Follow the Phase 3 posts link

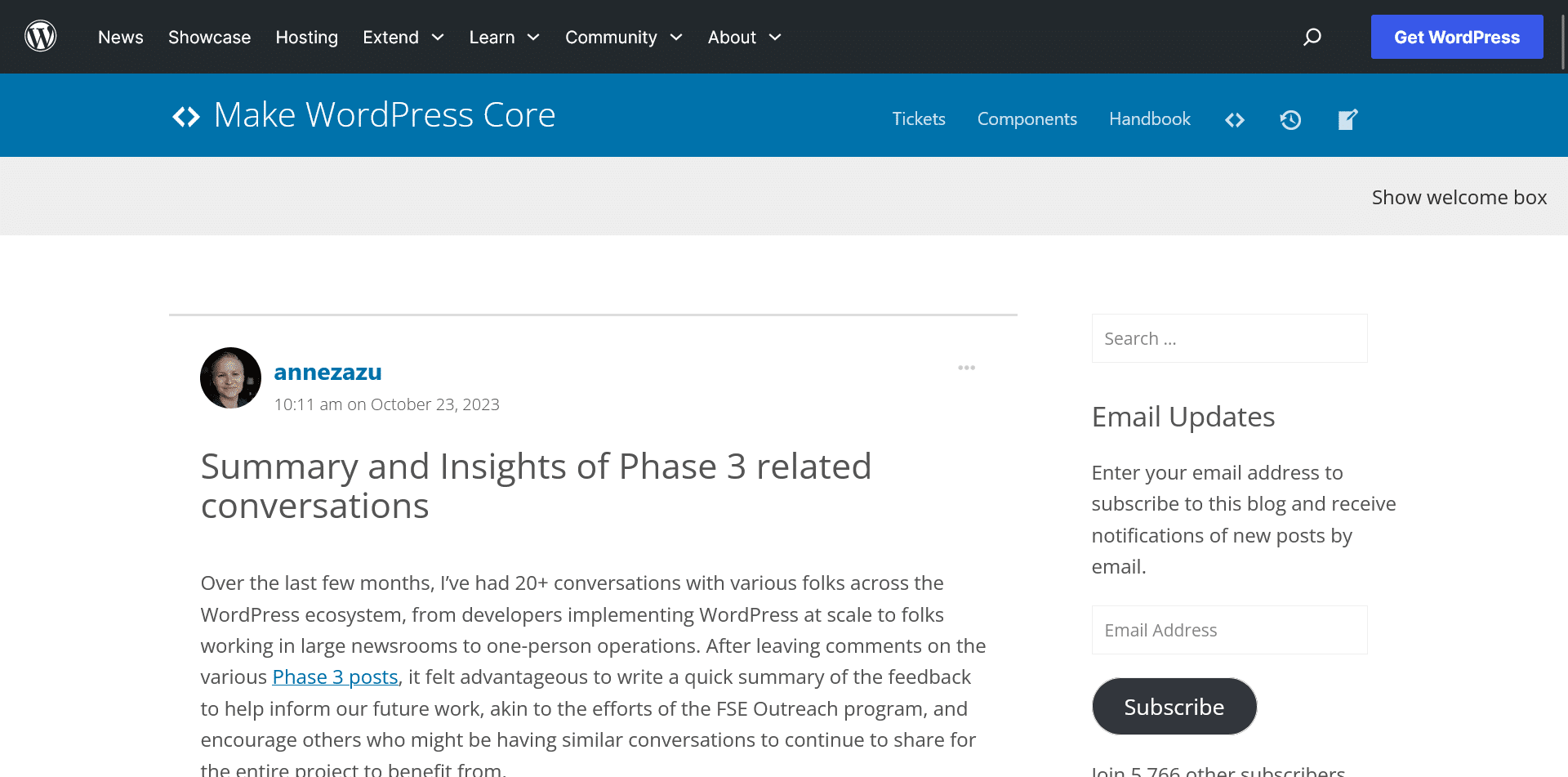pos(335,677)
